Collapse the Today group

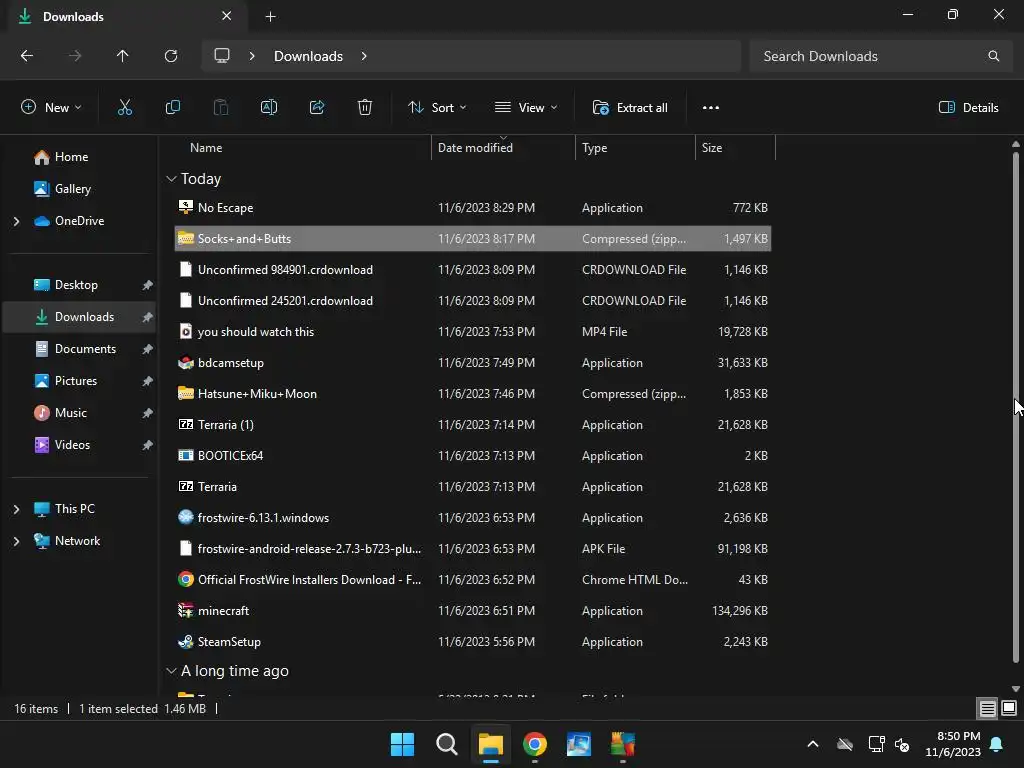pos(171,179)
